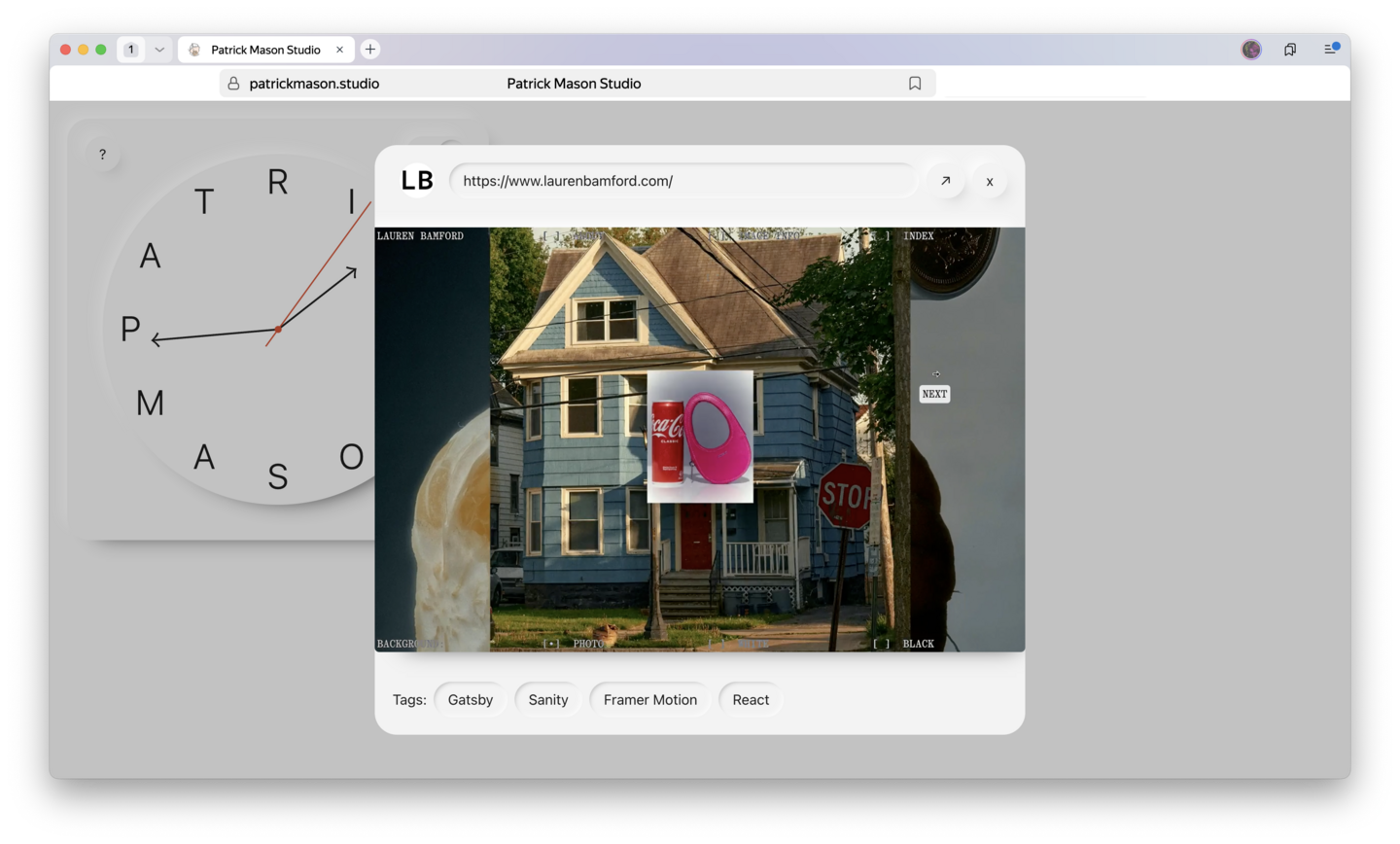Open a new browser tab
Screen dimensions: 1400x844
(x=370, y=50)
